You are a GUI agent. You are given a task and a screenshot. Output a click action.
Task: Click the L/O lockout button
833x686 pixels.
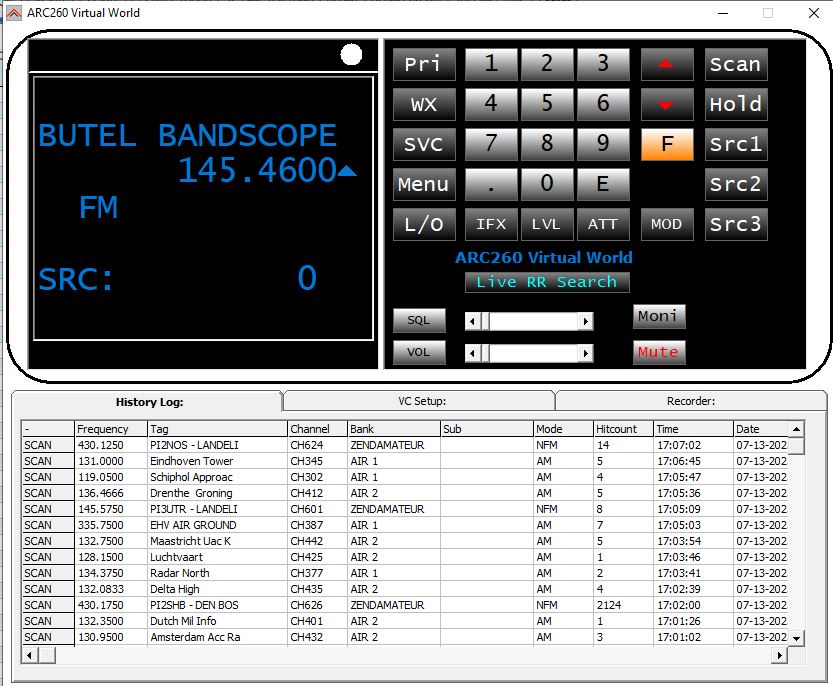pos(424,224)
